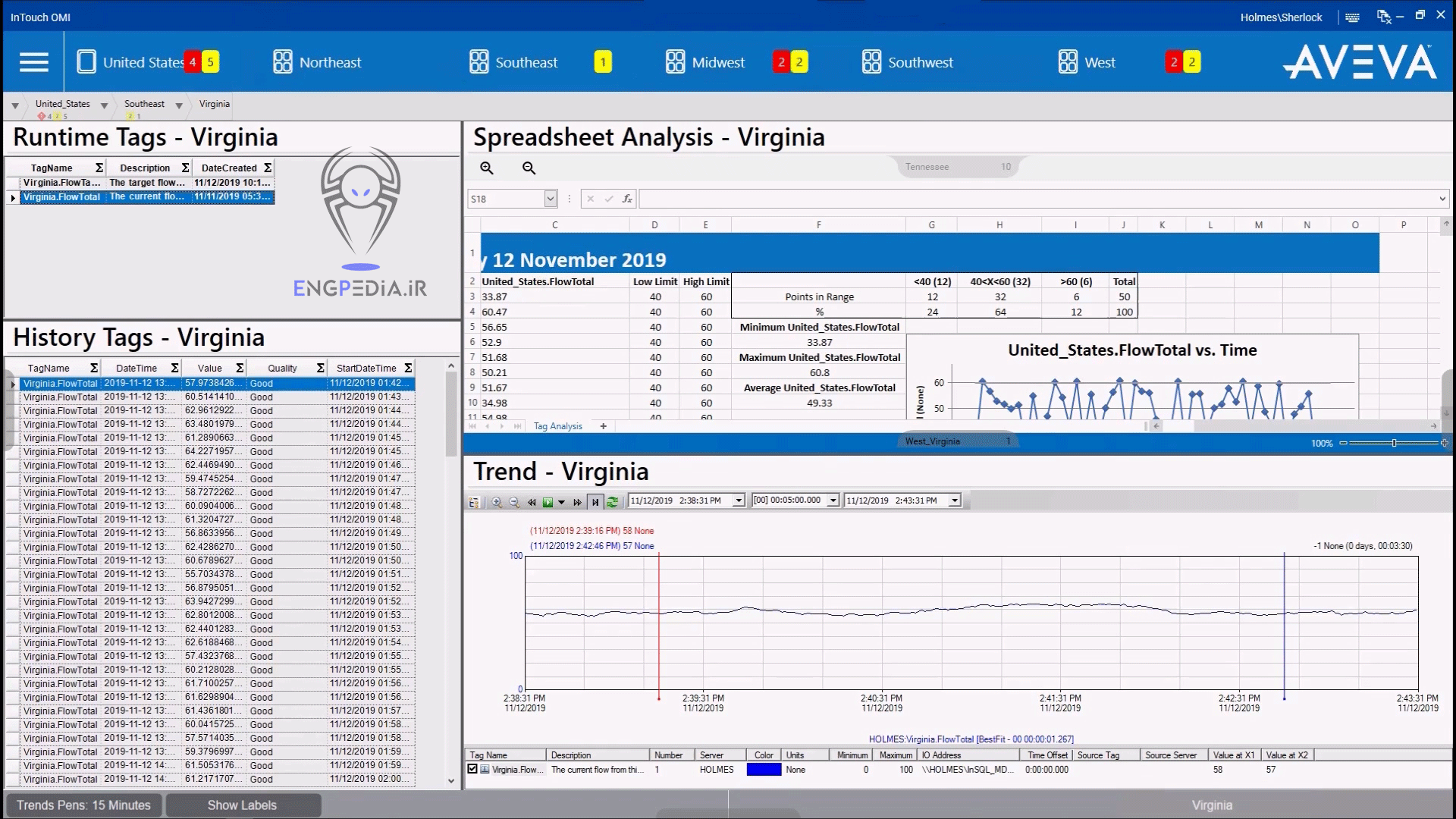Navigate to the Midwest region
Screen dimensions: 1456x819
coord(705,62)
